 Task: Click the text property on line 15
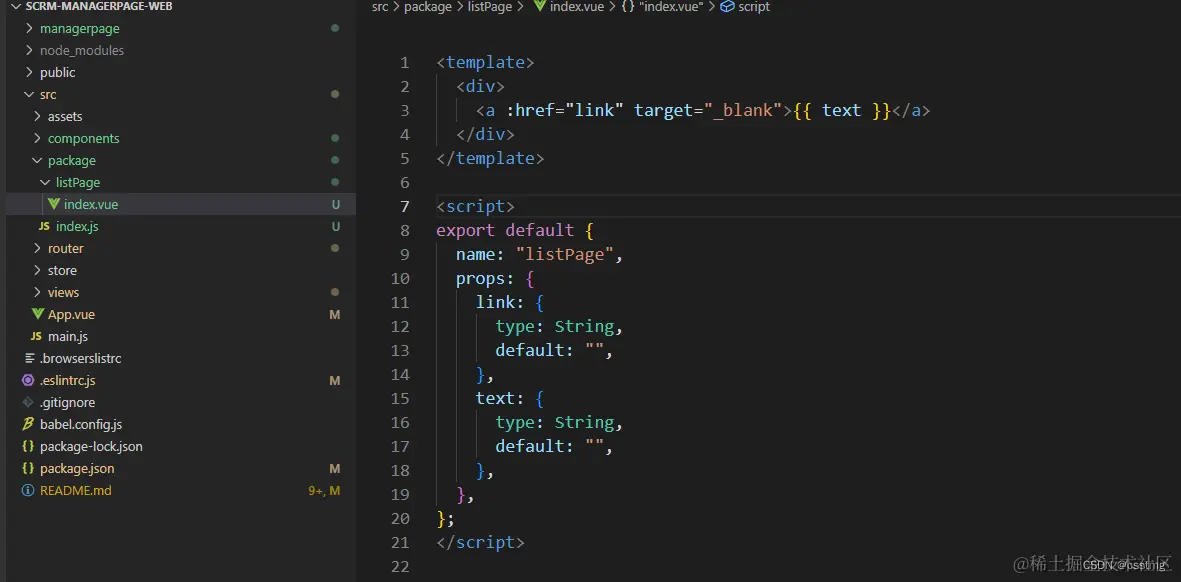click(x=495, y=398)
